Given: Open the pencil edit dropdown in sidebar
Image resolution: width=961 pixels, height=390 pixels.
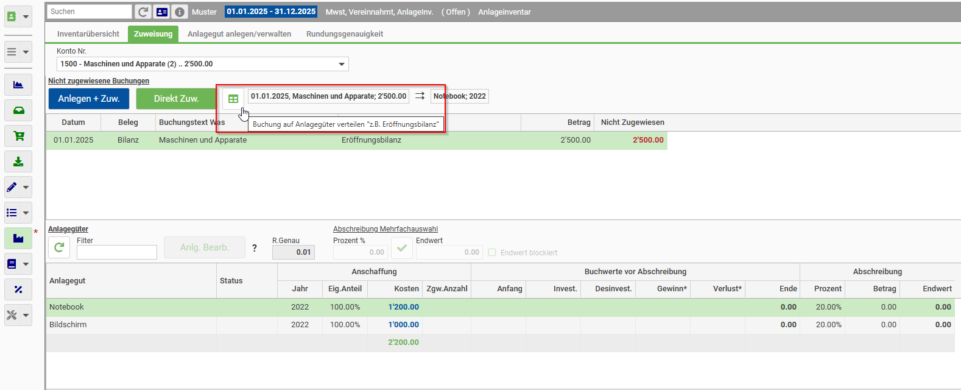Looking at the screenshot, I should click(18, 187).
